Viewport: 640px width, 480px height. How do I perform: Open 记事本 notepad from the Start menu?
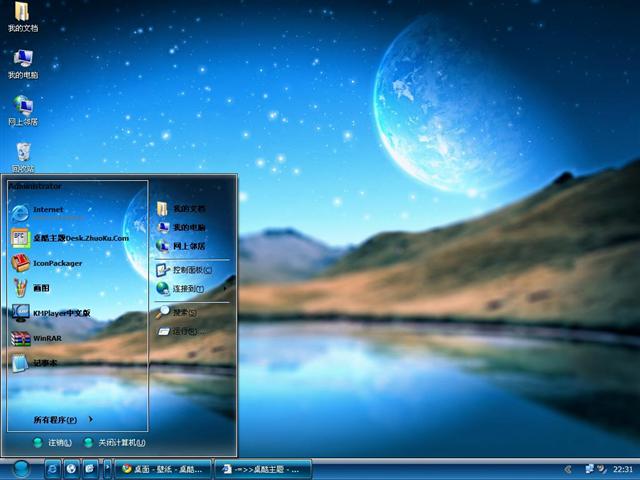click(34, 363)
